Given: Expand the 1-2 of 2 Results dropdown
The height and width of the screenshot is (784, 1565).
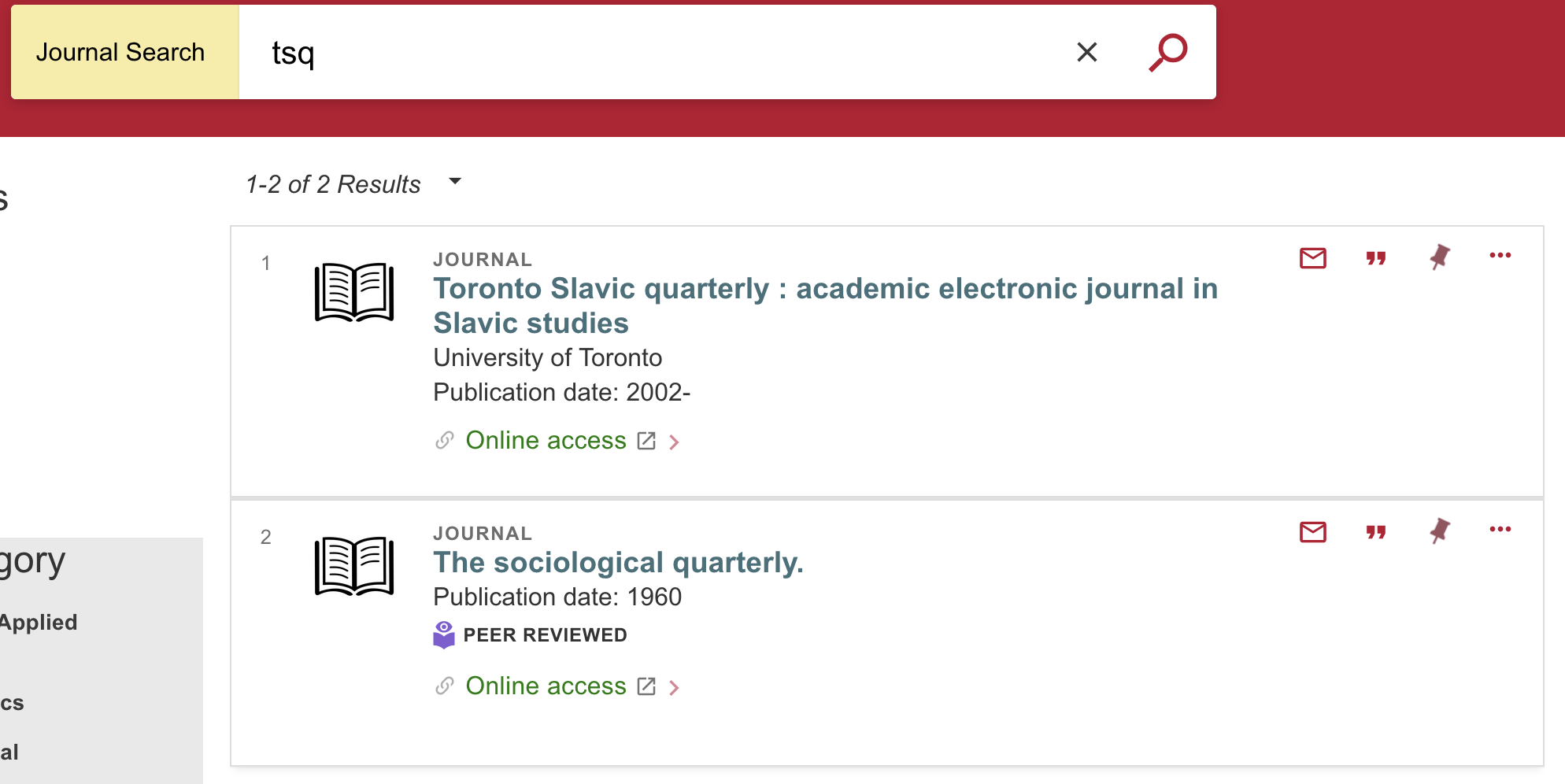Looking at the screenshot, I should pos(454,182).
